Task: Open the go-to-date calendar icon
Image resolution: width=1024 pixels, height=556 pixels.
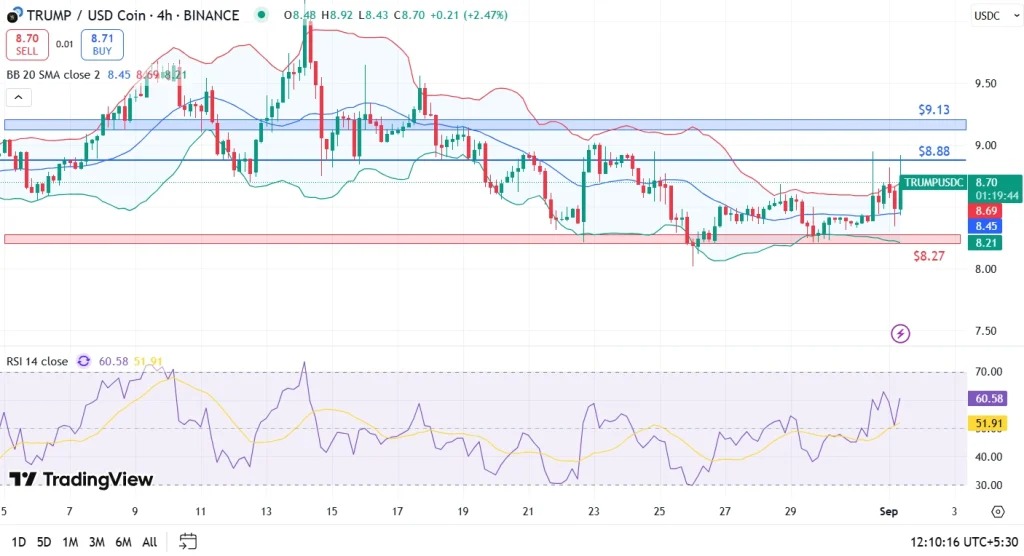Action: click(x=187, y=541)
